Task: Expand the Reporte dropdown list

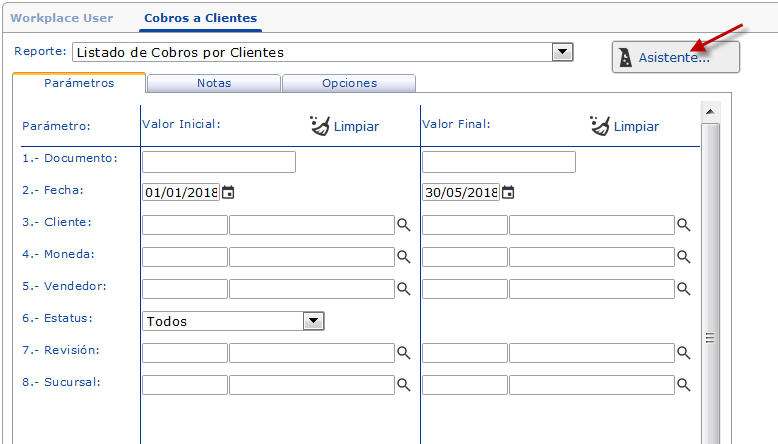Action: 563,52
